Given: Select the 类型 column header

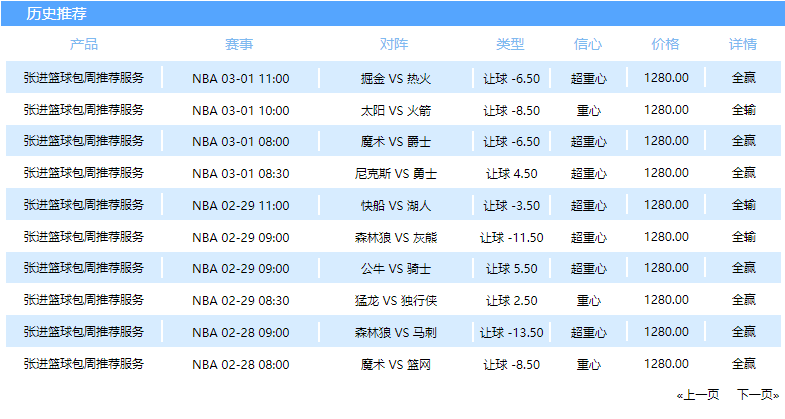Looking at the screenshot, I should coord(510,44).
